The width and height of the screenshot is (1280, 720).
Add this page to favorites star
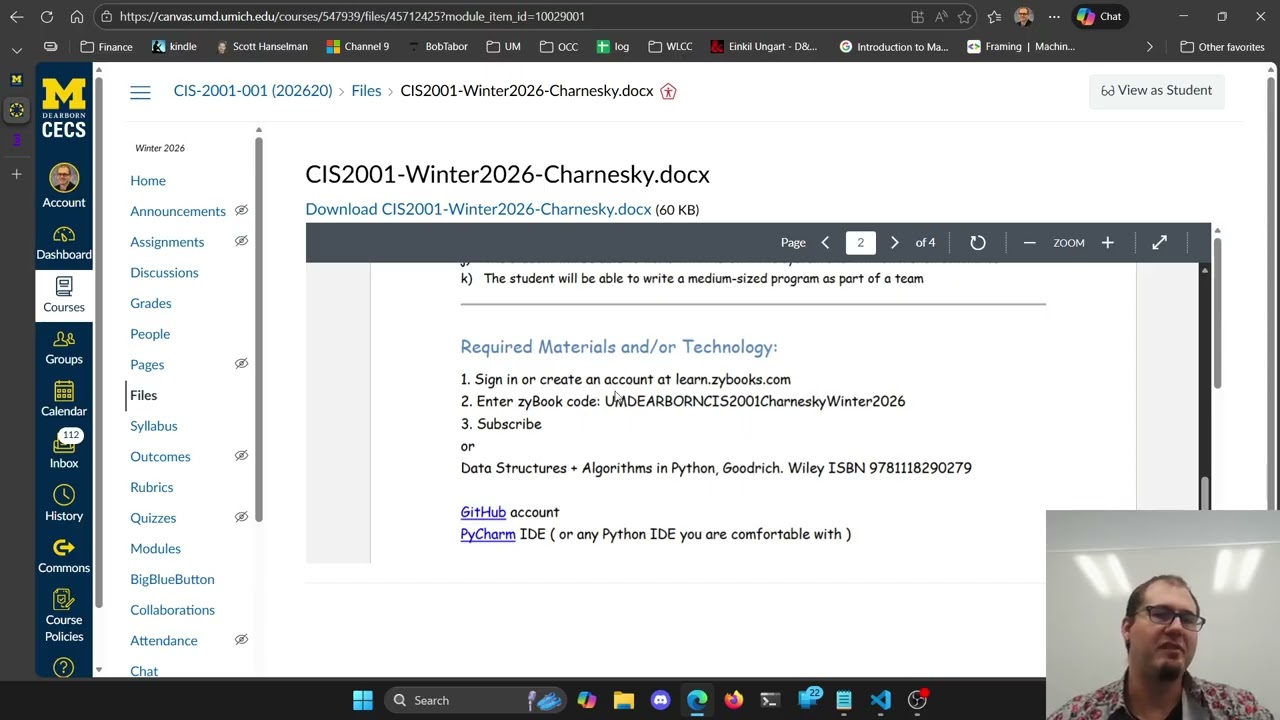tap(964, 16)
